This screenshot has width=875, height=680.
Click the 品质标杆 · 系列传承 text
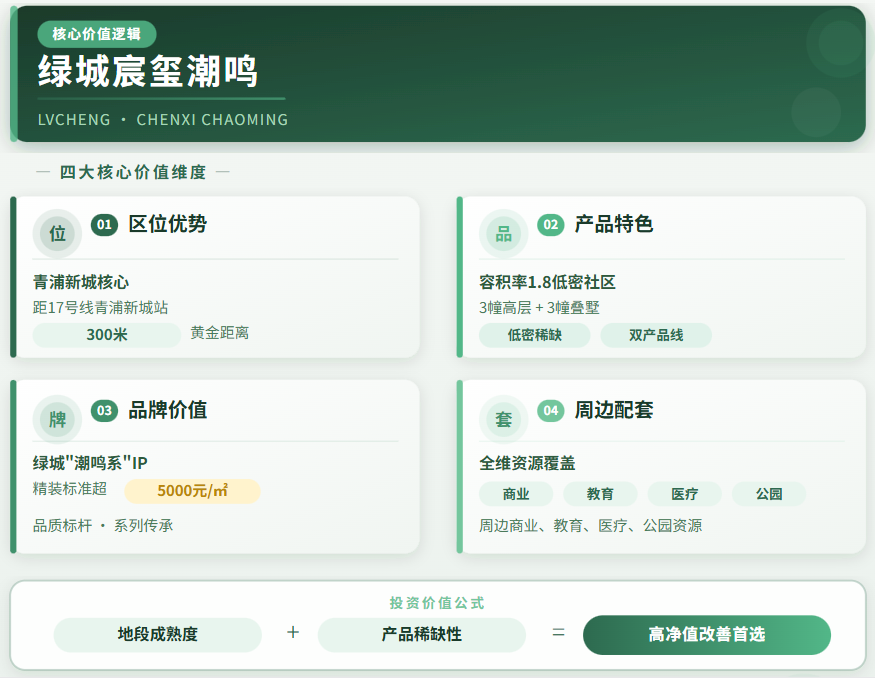click(x=103, y=525)
